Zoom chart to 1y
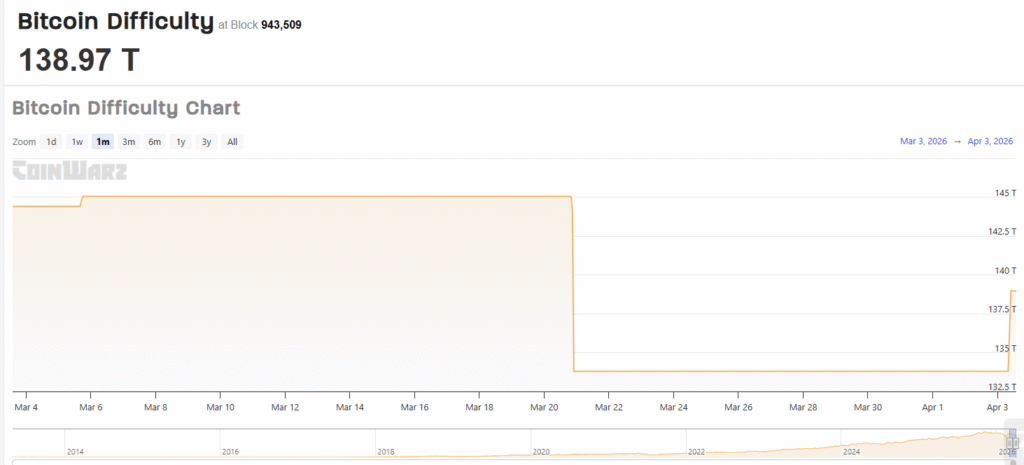The image size is (1024, 465). point(181,142)
